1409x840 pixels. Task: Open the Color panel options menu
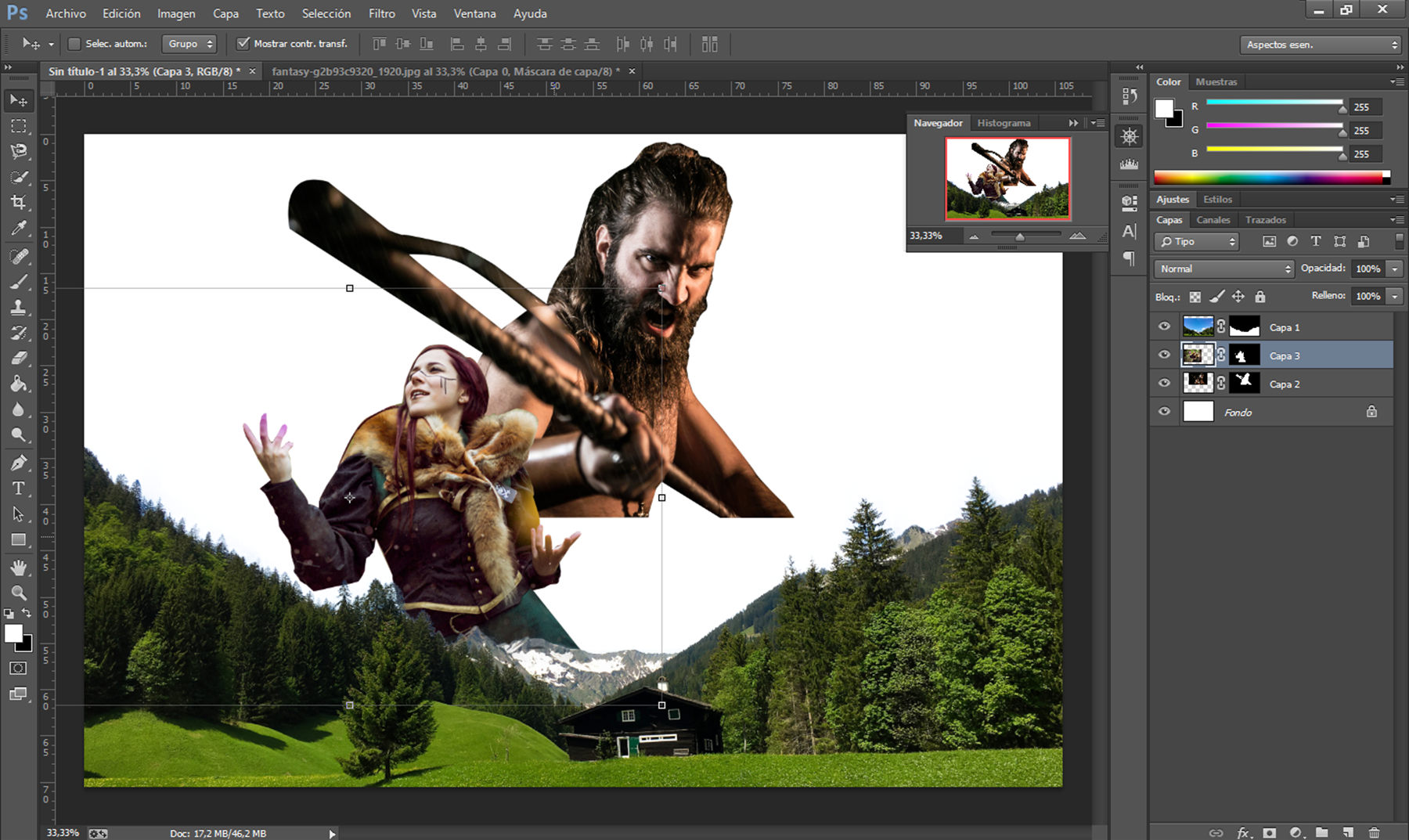tap(1397, 81)
